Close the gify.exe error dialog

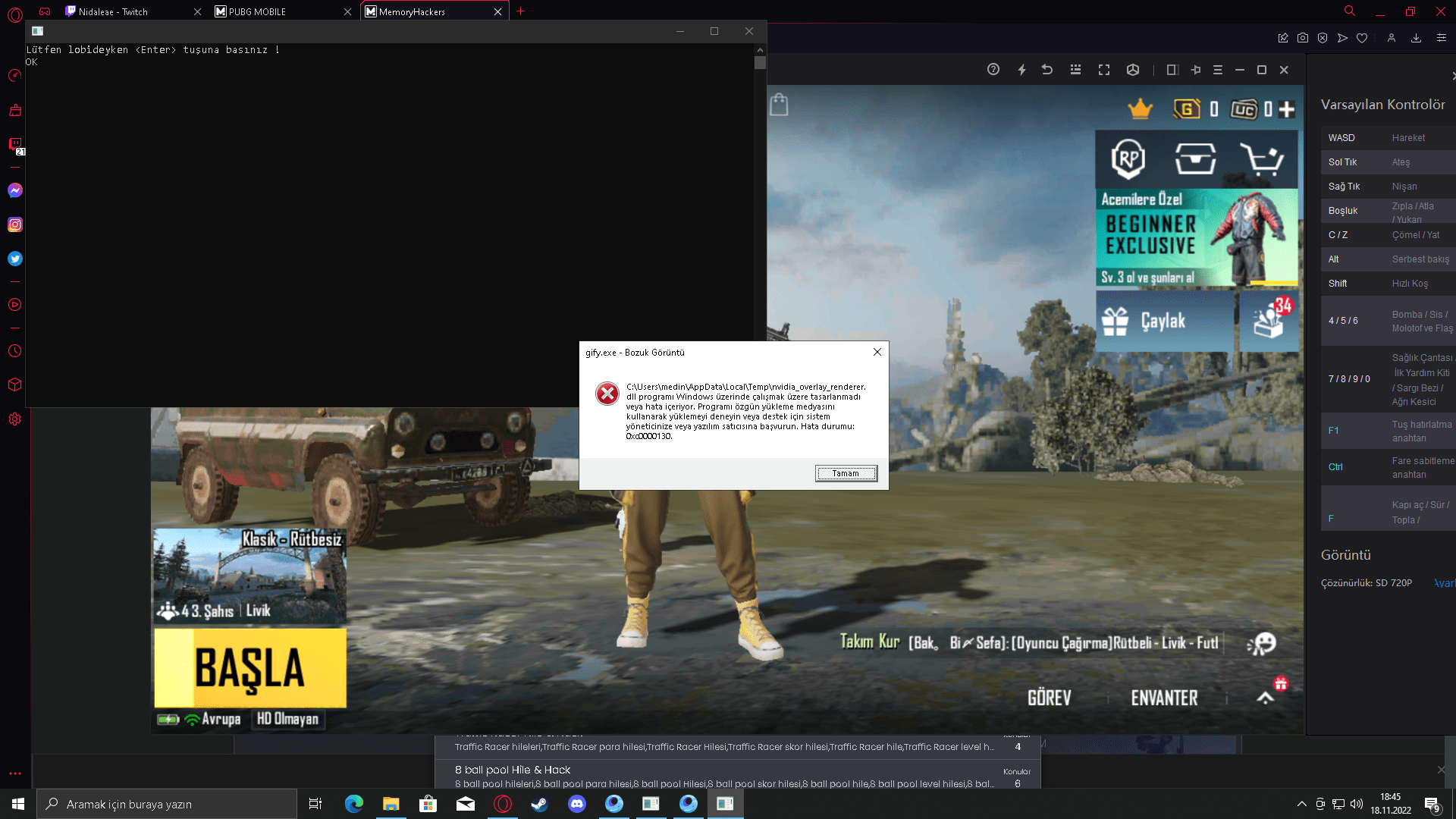(x=877, y=352)
